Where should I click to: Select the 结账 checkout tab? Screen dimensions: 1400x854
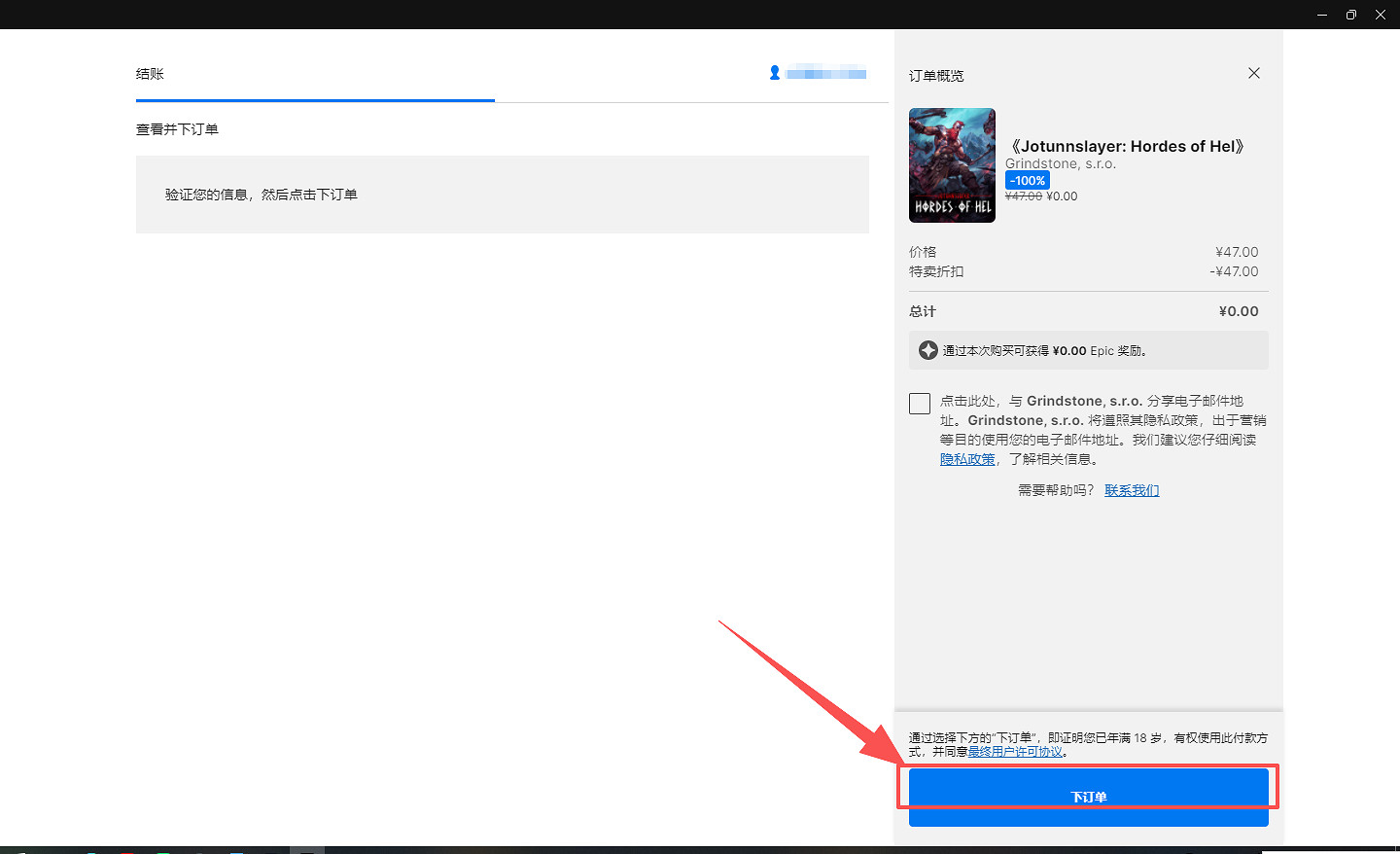[x=150, y=74]
